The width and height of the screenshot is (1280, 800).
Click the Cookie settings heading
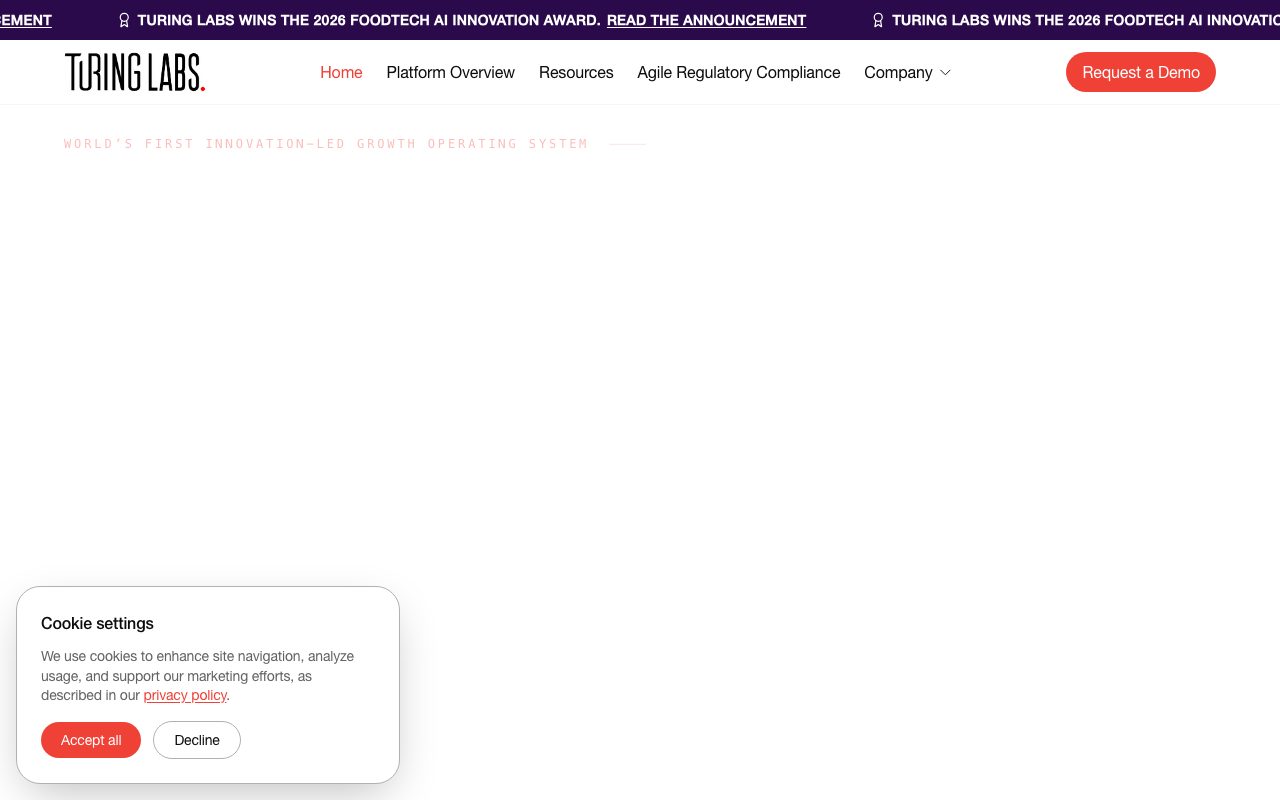[97, 623]
